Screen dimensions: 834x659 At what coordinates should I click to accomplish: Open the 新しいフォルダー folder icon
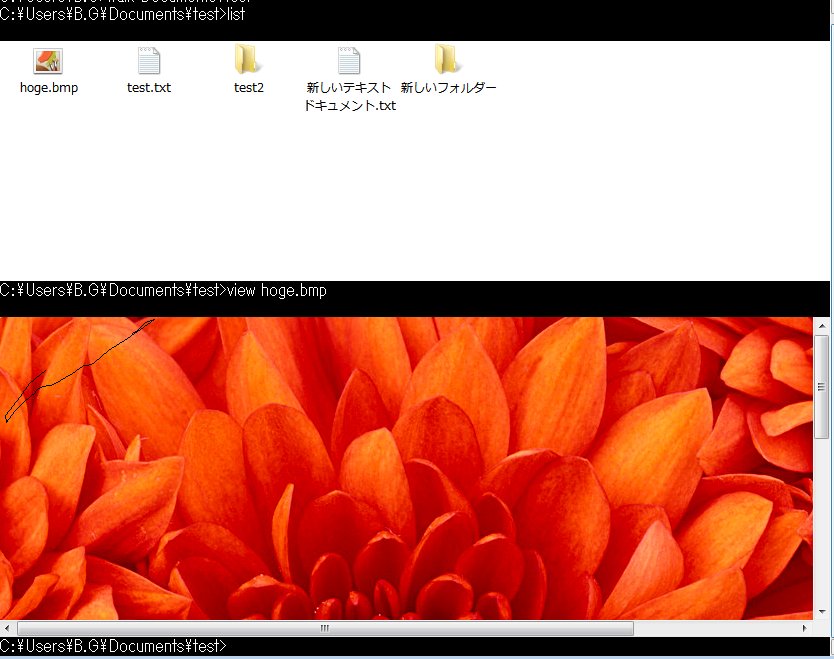pos(448,60)
